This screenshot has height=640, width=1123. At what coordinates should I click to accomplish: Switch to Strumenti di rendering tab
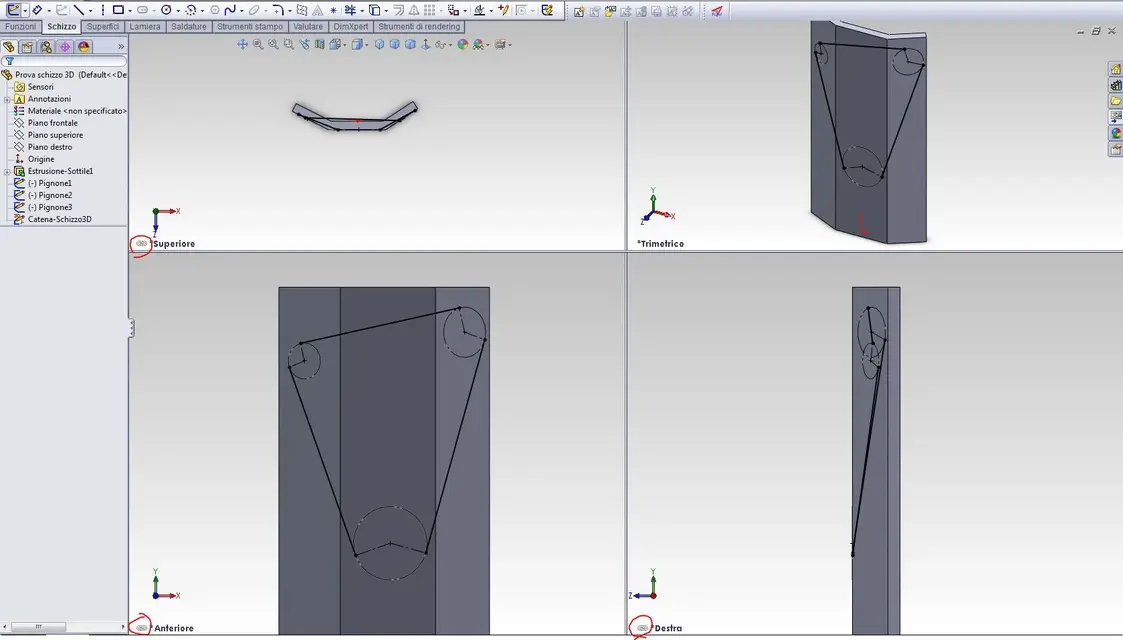click(419, 26)
